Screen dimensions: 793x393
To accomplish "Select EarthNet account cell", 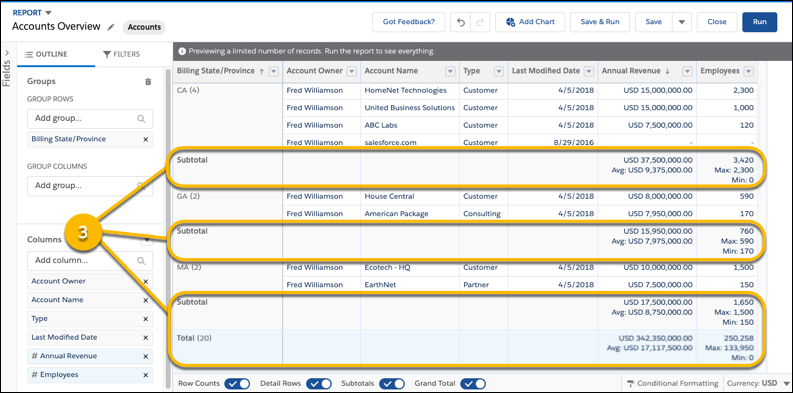I will [x=380, y=285].
